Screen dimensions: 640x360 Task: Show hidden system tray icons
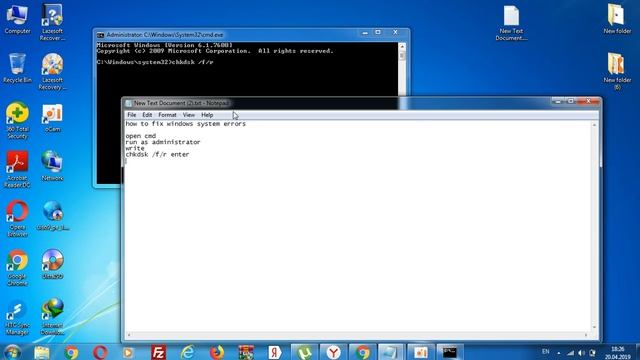[x=558, y=353]
